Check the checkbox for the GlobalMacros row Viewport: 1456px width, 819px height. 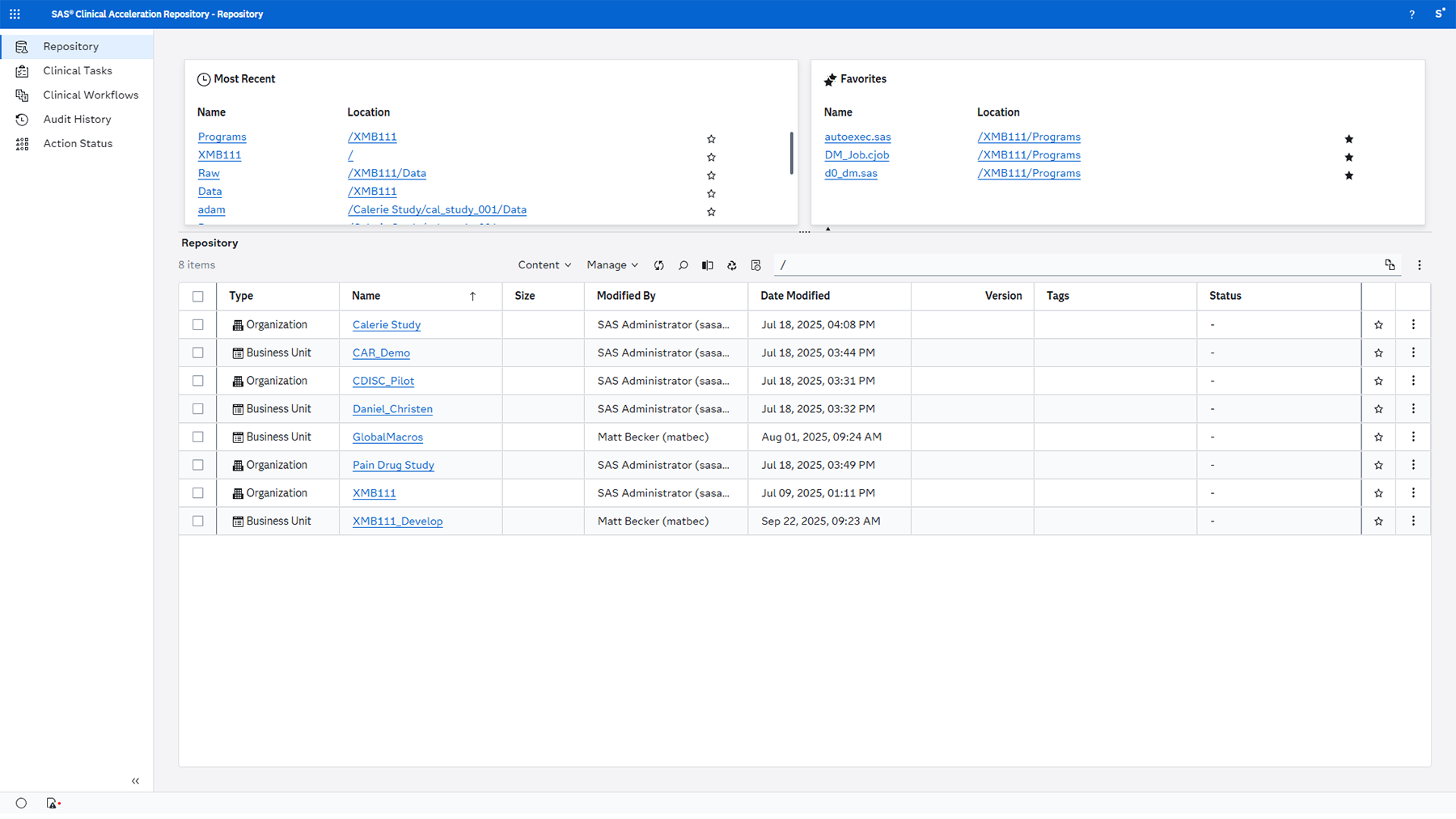pos(197,437)
